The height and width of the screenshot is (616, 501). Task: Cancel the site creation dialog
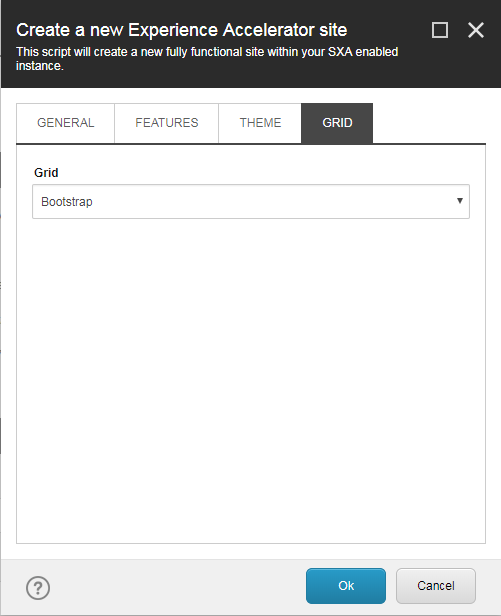coord(436,586)
